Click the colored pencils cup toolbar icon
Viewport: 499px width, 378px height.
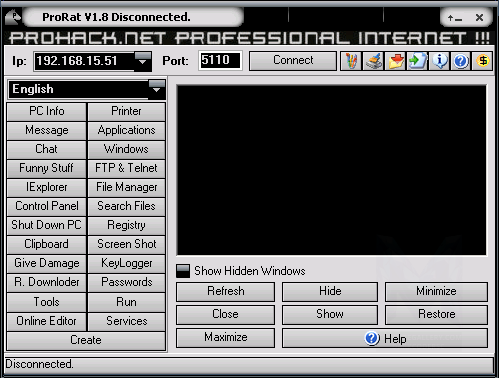click(351, 61)
